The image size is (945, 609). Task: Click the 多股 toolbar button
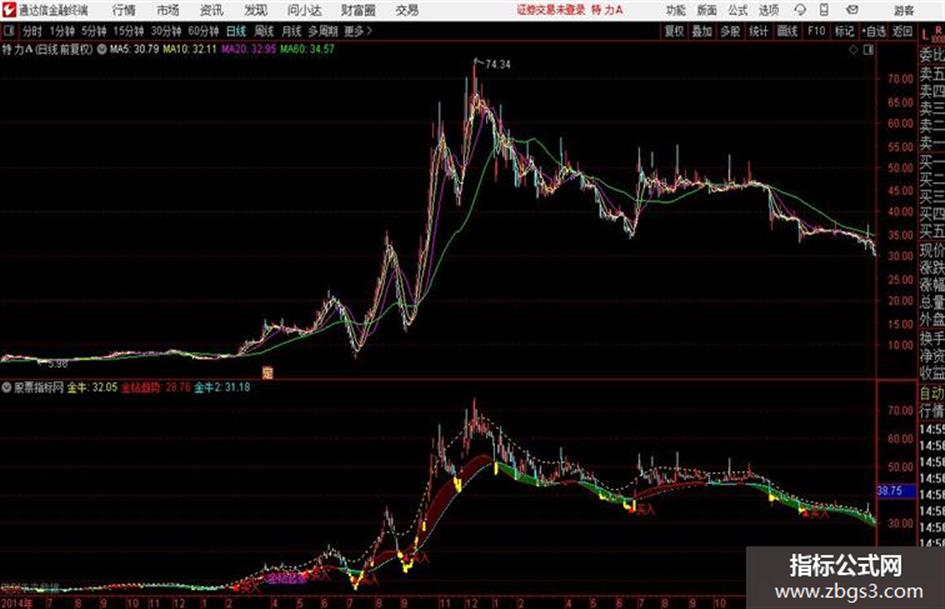tap(730, 31)
